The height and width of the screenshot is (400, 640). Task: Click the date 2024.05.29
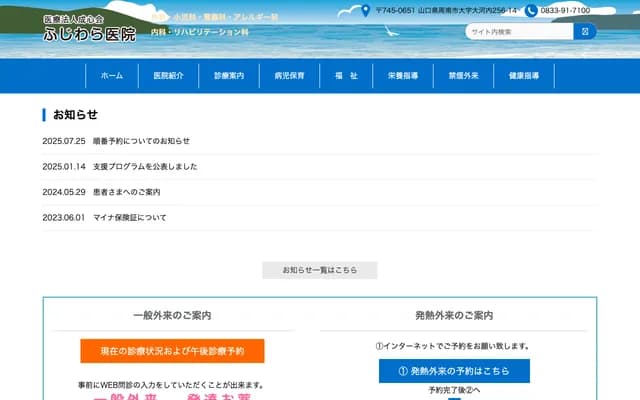64,192
